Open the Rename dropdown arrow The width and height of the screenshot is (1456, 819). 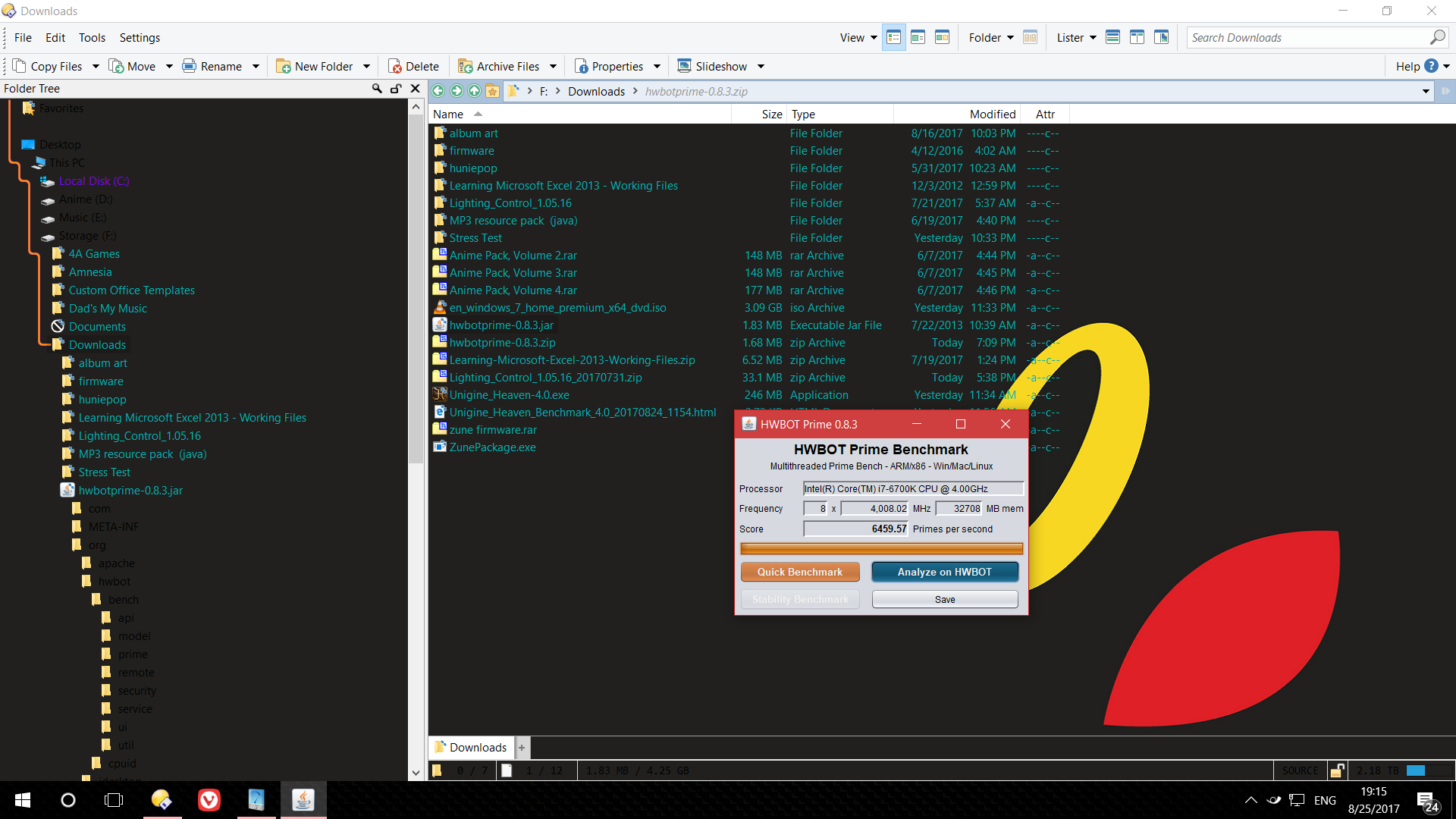pyautogui.click(x=256, y=67)
